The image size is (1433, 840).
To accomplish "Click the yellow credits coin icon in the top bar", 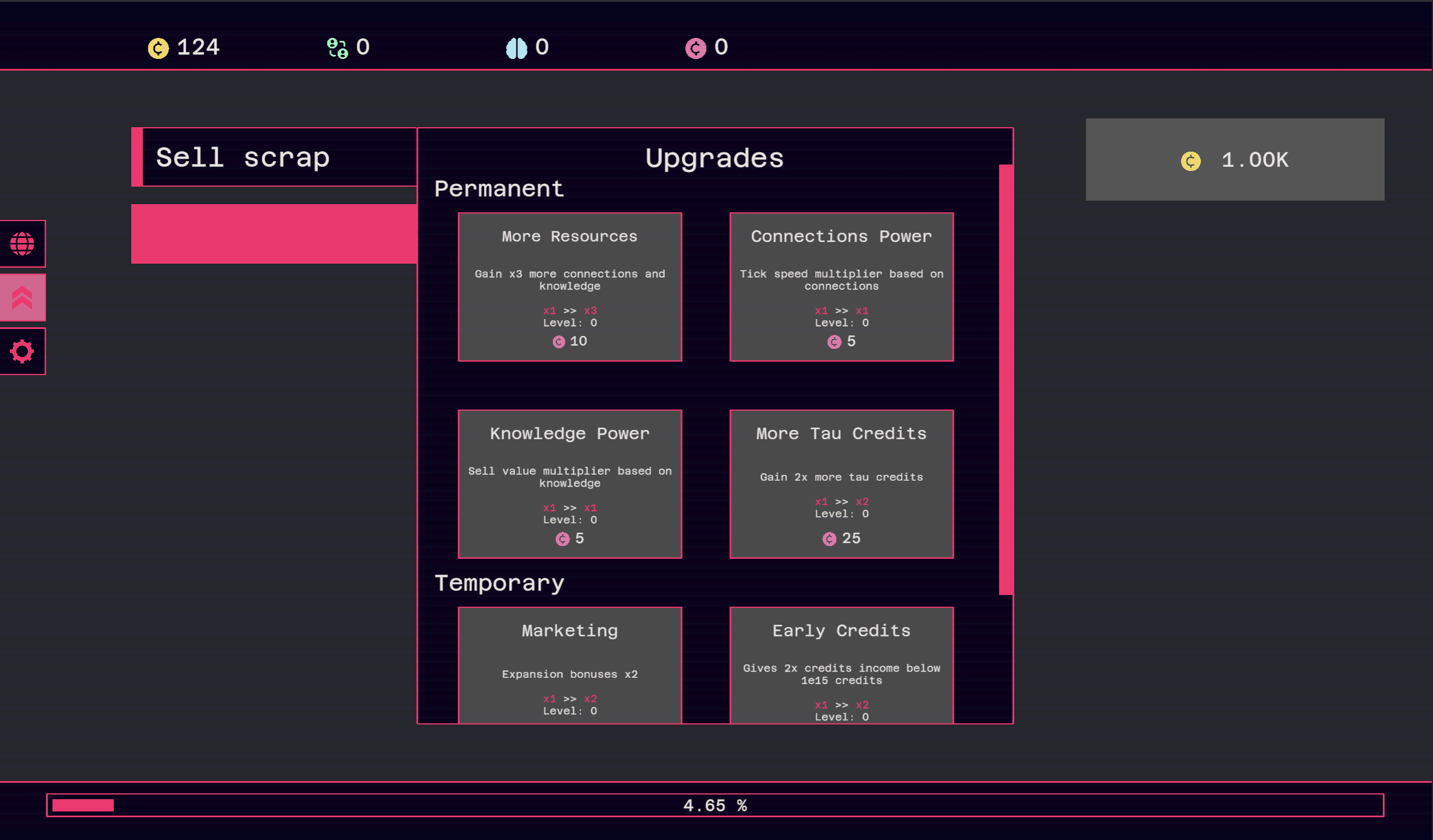I will tap(158, 48).
